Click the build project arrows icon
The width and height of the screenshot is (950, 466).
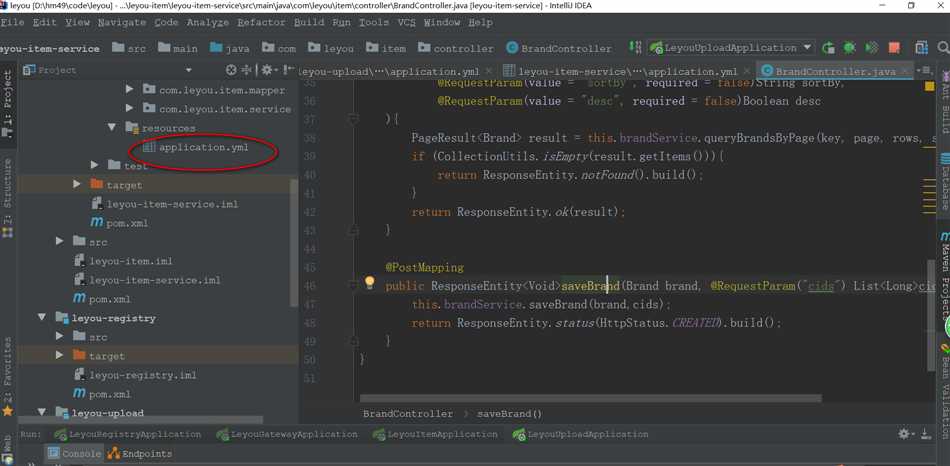click(636, 48)
